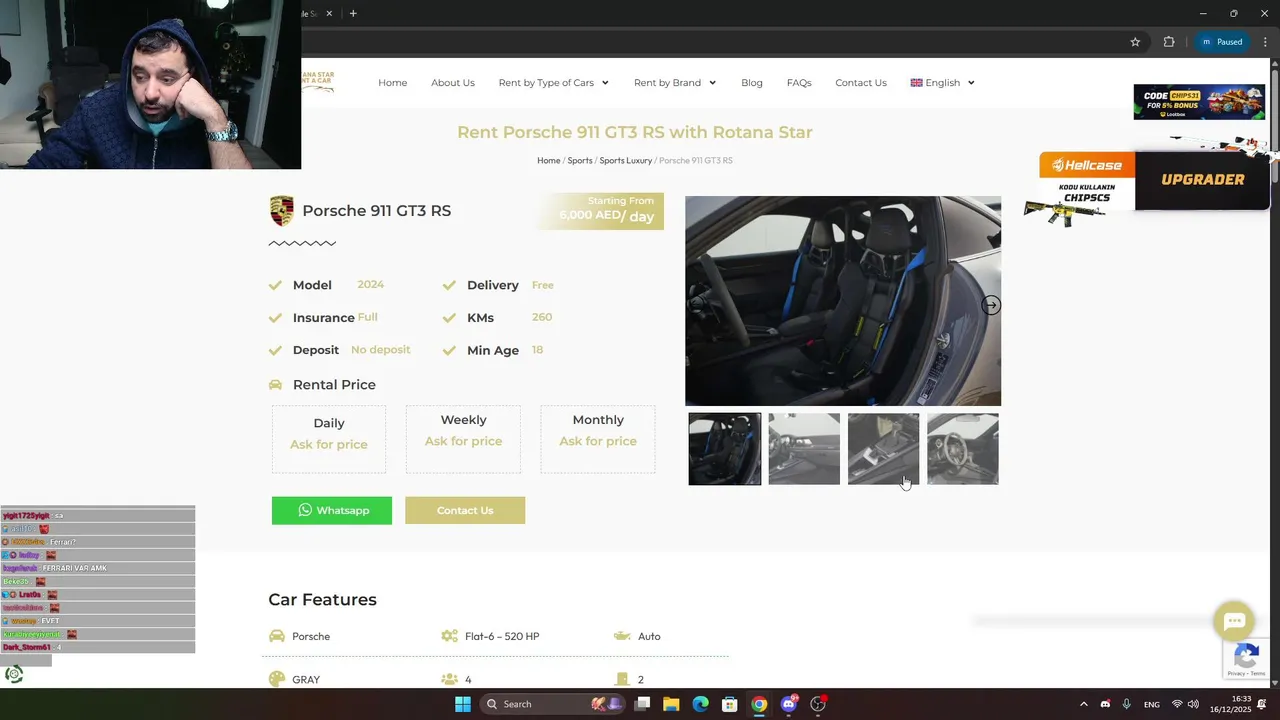The height and width of the screenshot is (720, 1280).
Task: Open the English language selector
Action: pyautogui.click(x=942, y=83)
